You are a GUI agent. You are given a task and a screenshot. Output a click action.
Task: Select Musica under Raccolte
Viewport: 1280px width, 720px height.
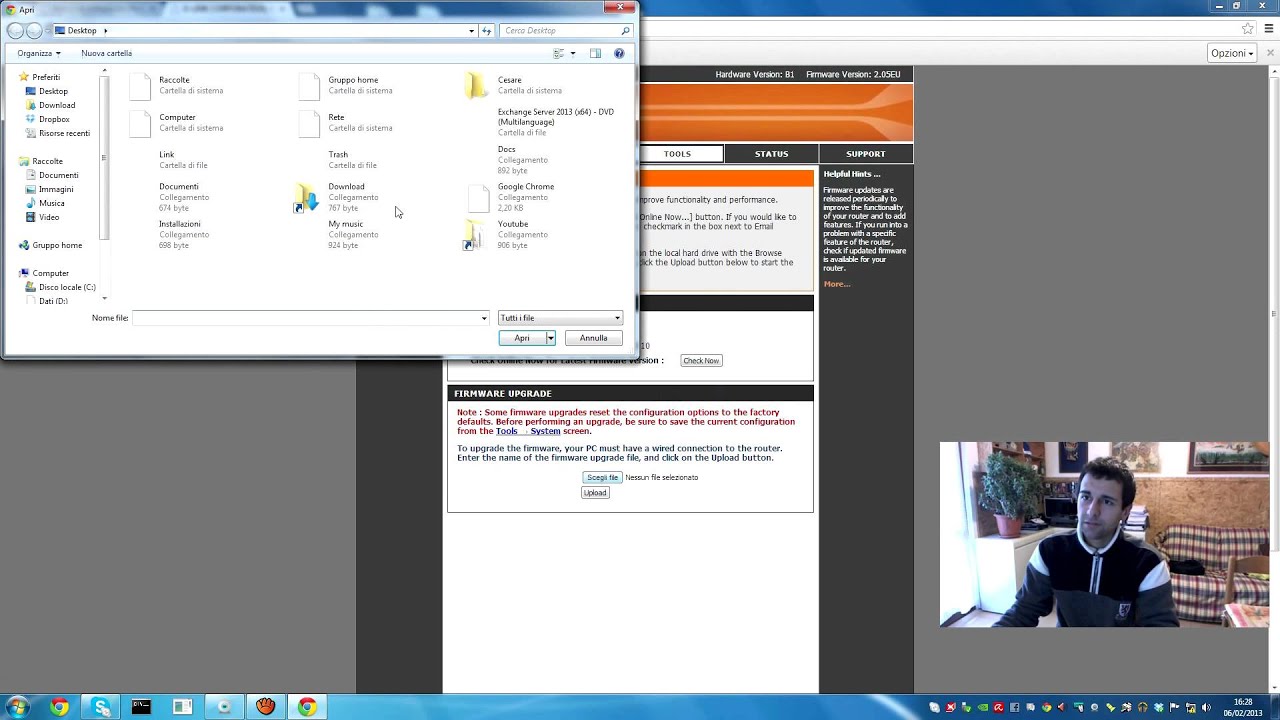52,203
